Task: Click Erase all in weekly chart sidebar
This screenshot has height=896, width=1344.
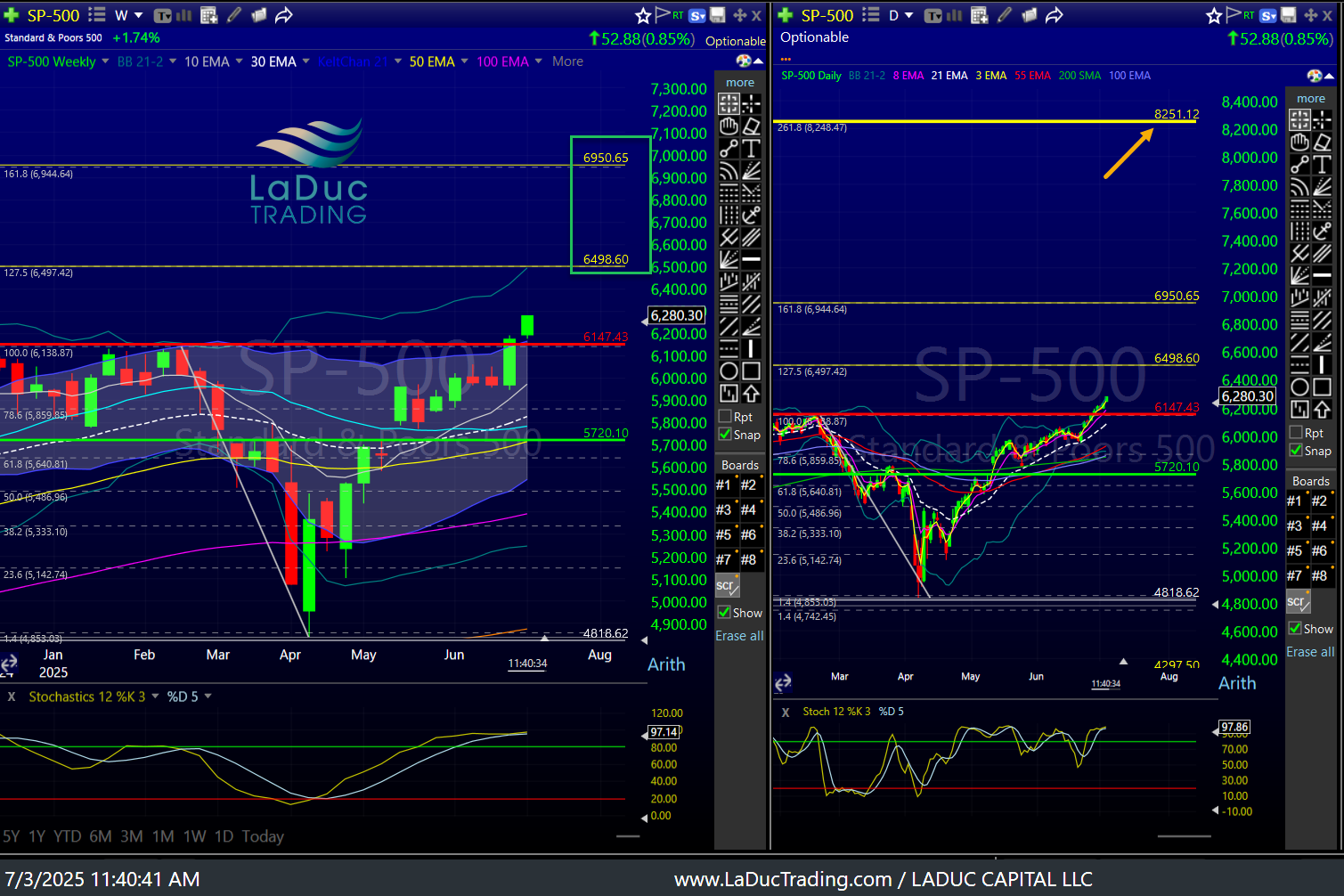Action: [739, 636]
